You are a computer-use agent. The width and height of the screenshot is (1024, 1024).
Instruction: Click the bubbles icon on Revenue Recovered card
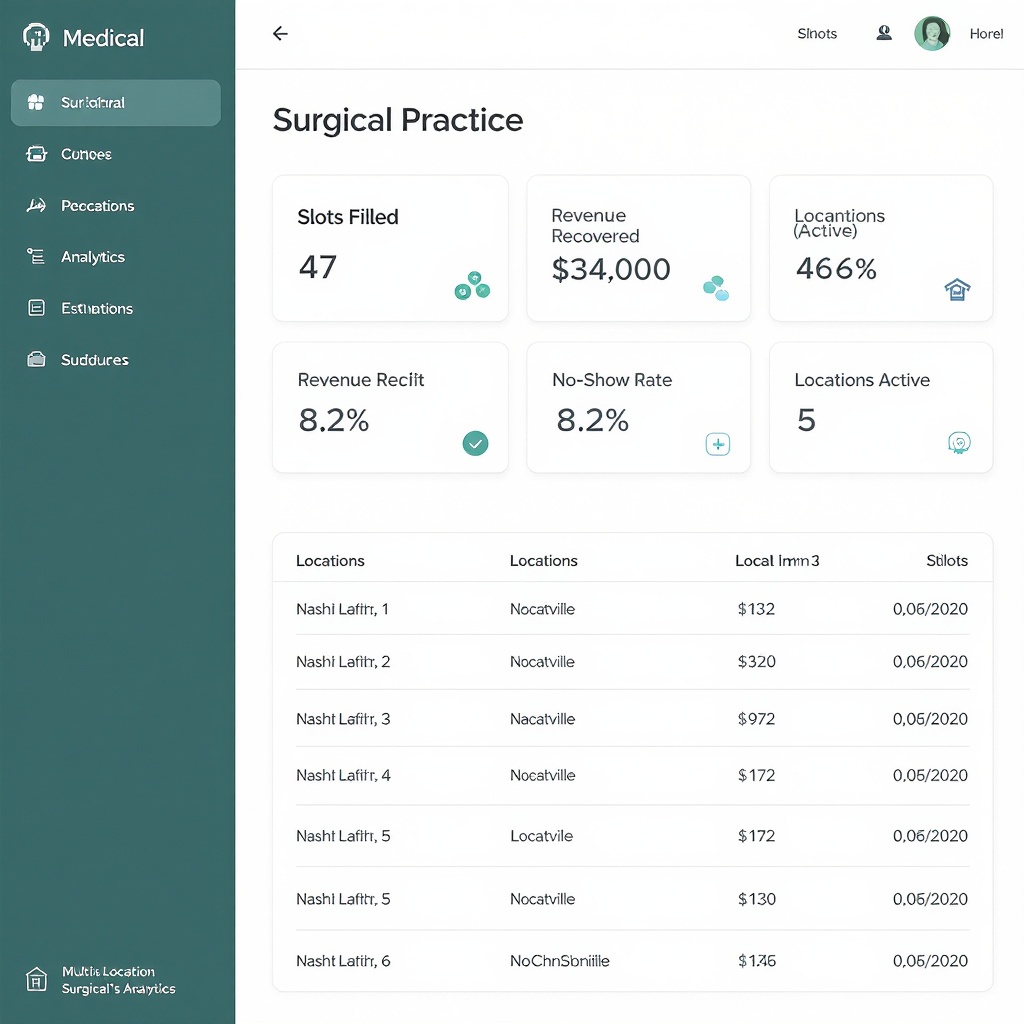pyautogui.click(x=716, y=288)
